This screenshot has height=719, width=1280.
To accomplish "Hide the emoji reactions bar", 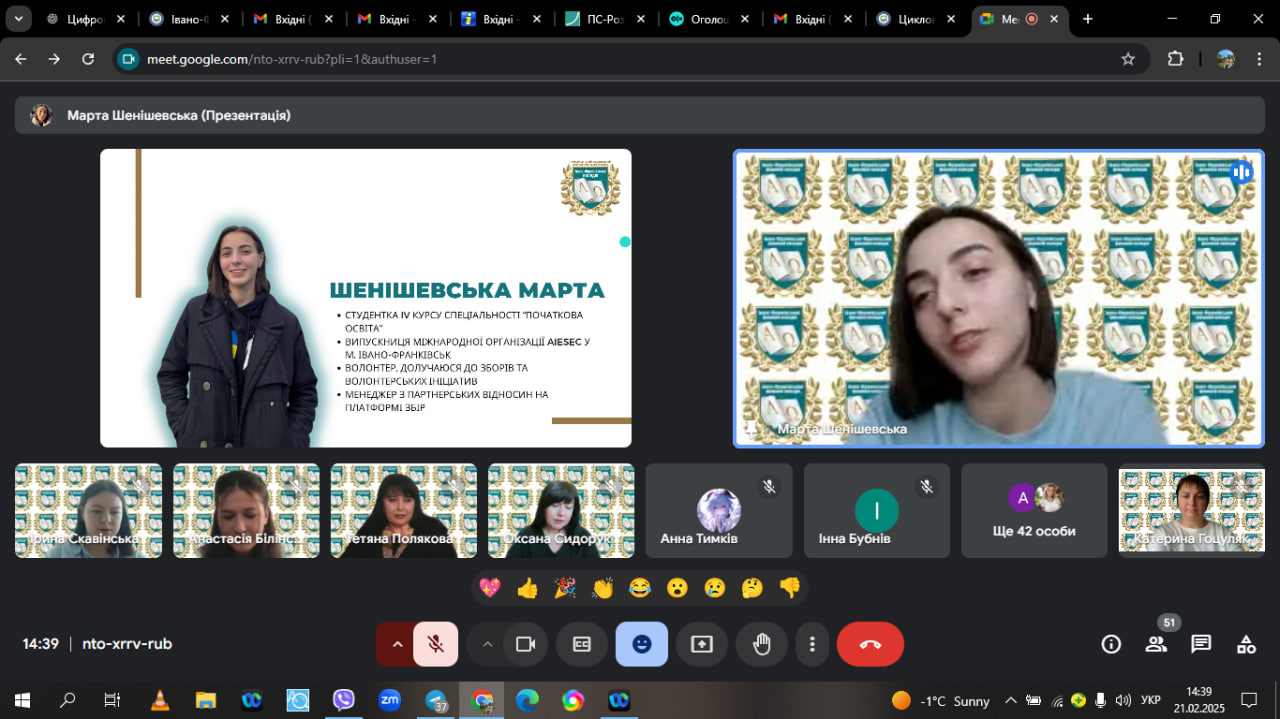I will tap(642, 644).
